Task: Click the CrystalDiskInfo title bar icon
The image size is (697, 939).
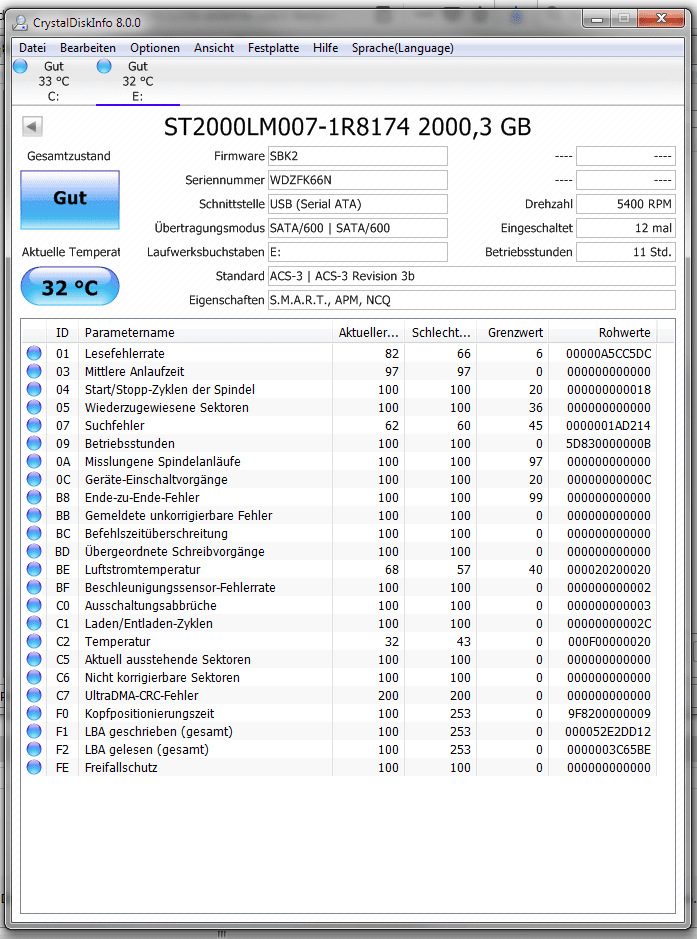Action: (x=20, y=23)
